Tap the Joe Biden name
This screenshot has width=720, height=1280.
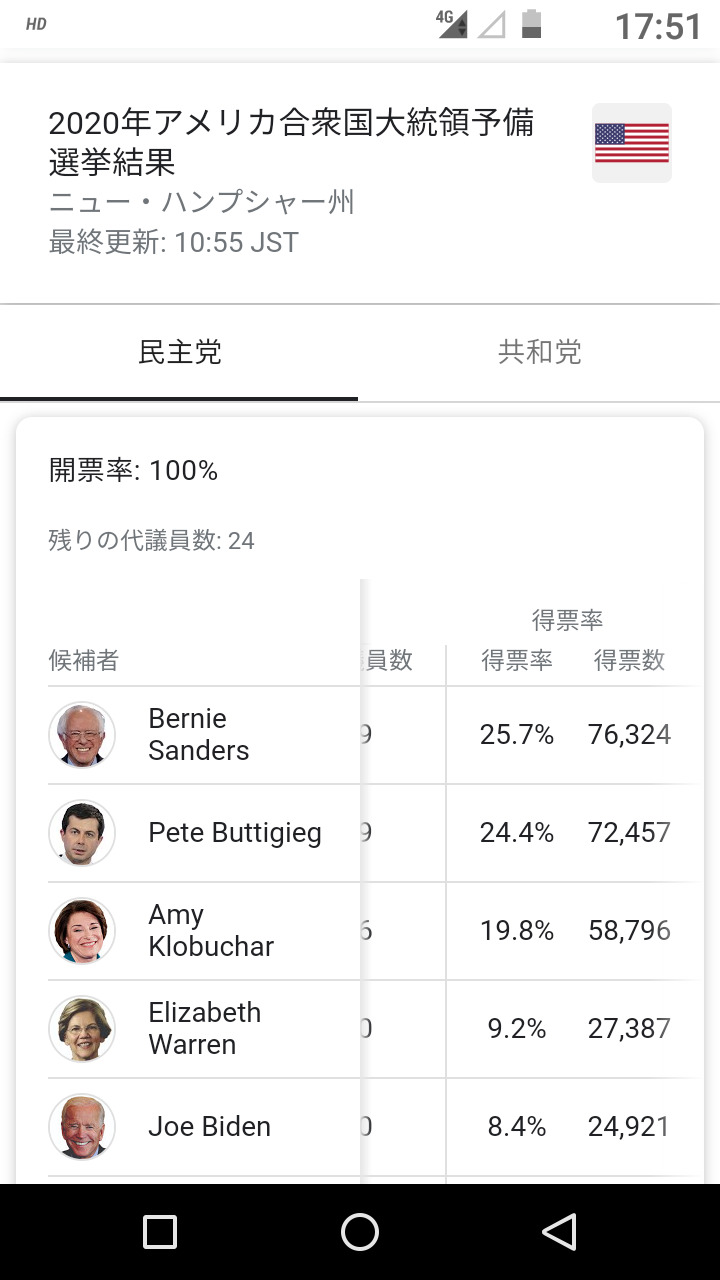click(209, 1127)
